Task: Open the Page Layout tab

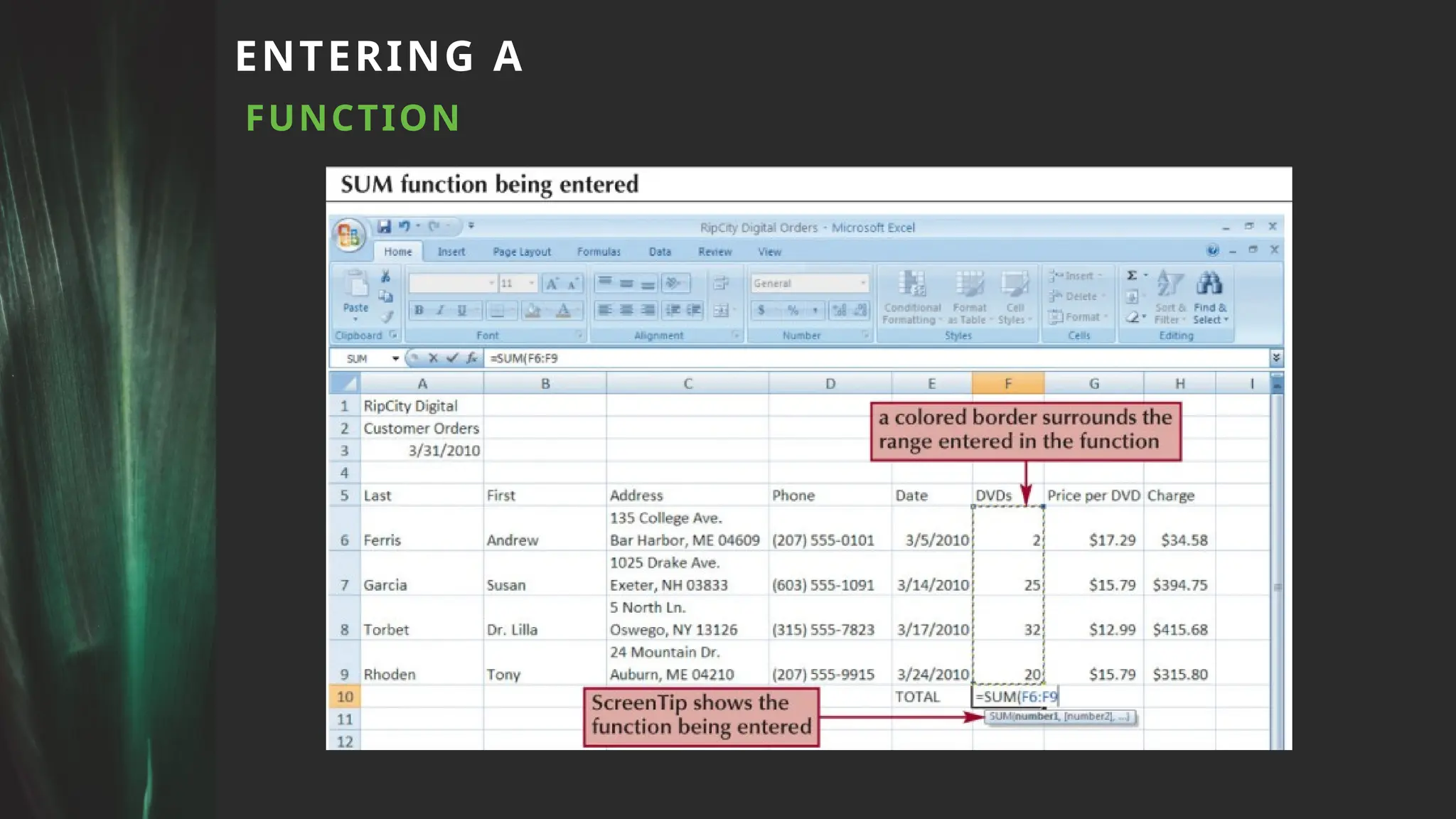Action: point(522,252)
